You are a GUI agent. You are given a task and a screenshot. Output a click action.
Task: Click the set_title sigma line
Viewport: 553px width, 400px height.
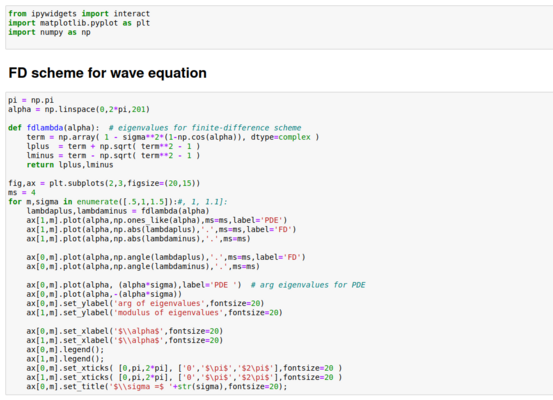point(157,387)
